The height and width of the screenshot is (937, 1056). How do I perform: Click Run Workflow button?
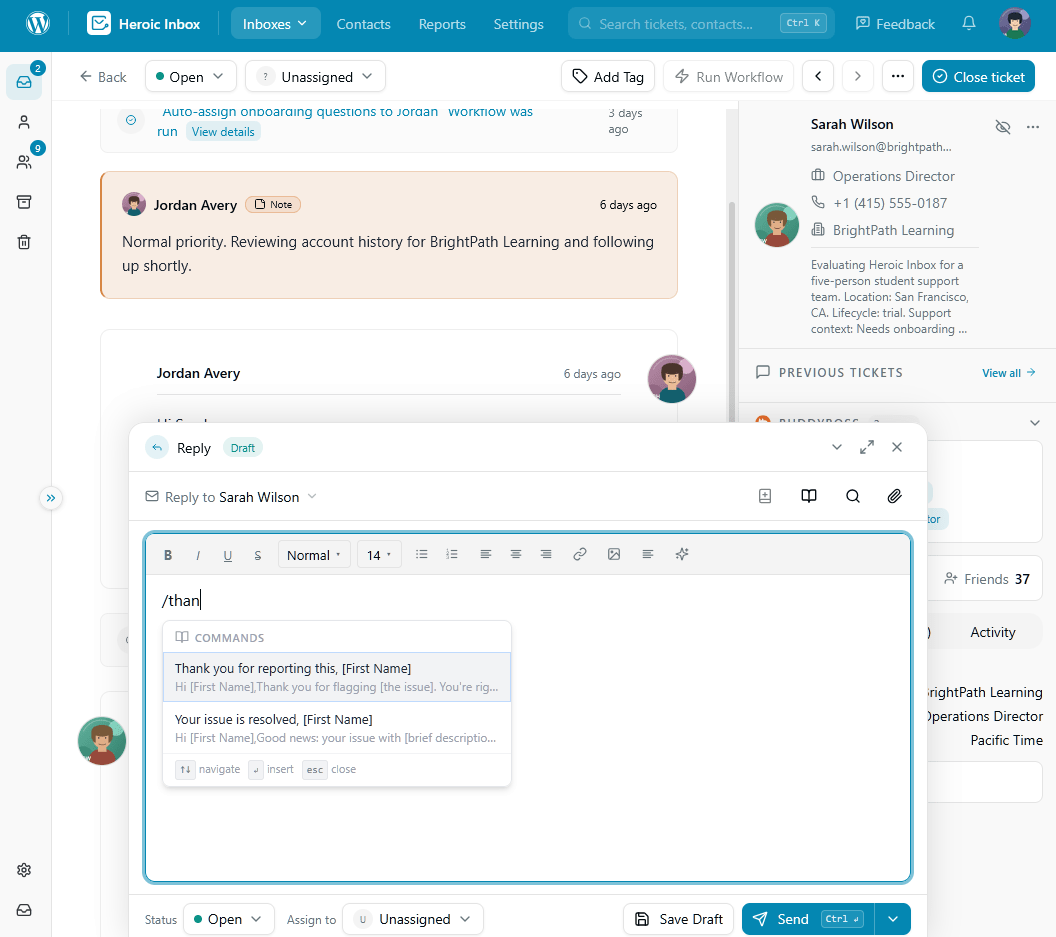pos(728,76)
